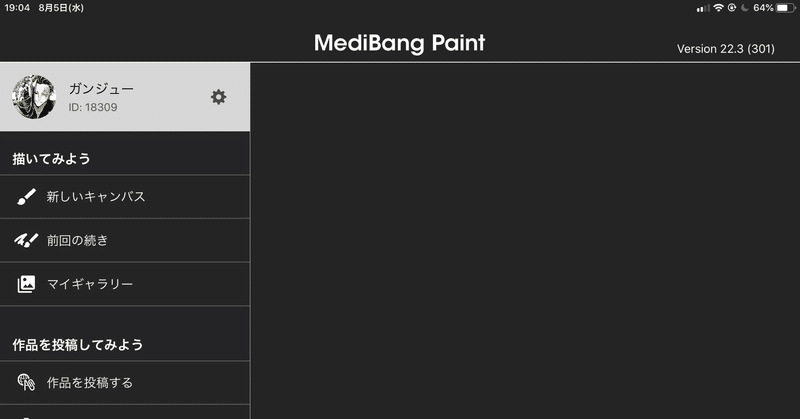The width and height of the screenshot is (800, 419).
Task: Open the user profile avatar picture
Action: tap(34, 97)
